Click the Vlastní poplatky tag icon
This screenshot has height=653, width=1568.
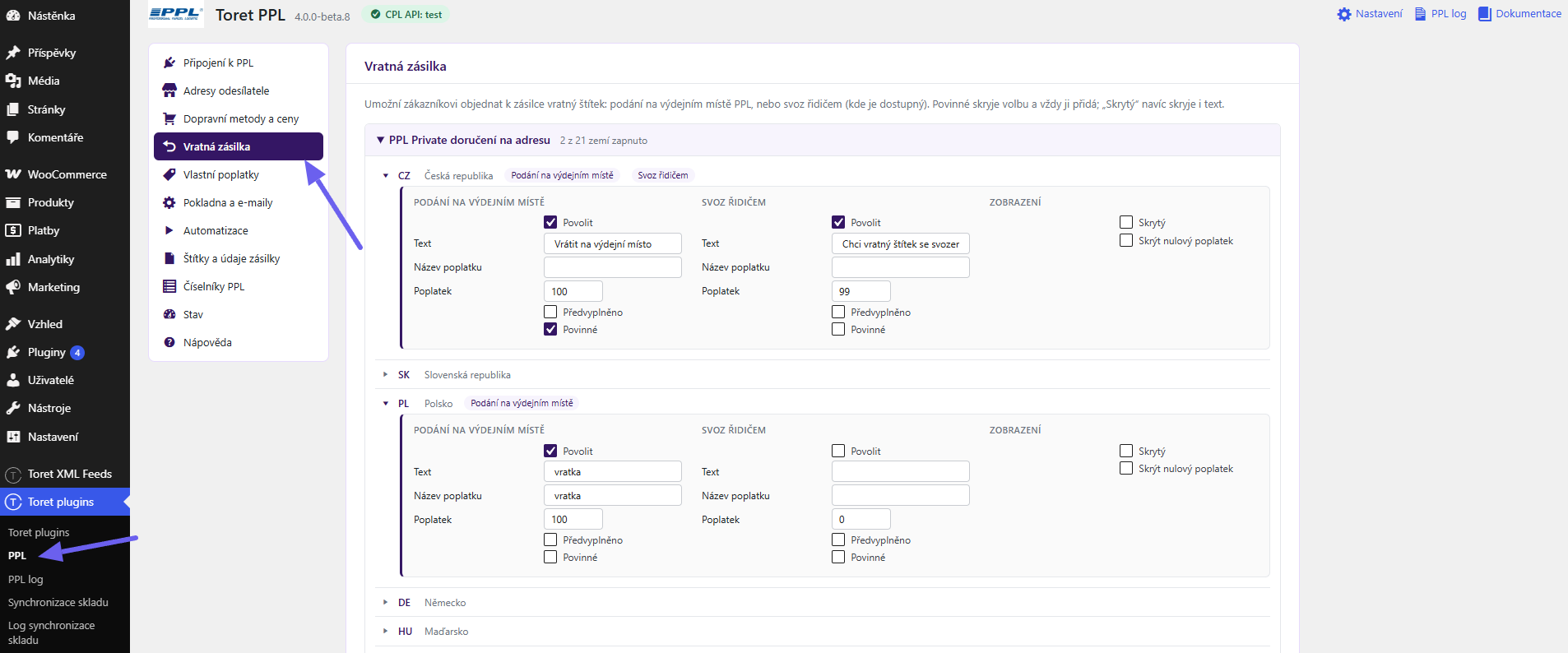click(x=169, y=174)
